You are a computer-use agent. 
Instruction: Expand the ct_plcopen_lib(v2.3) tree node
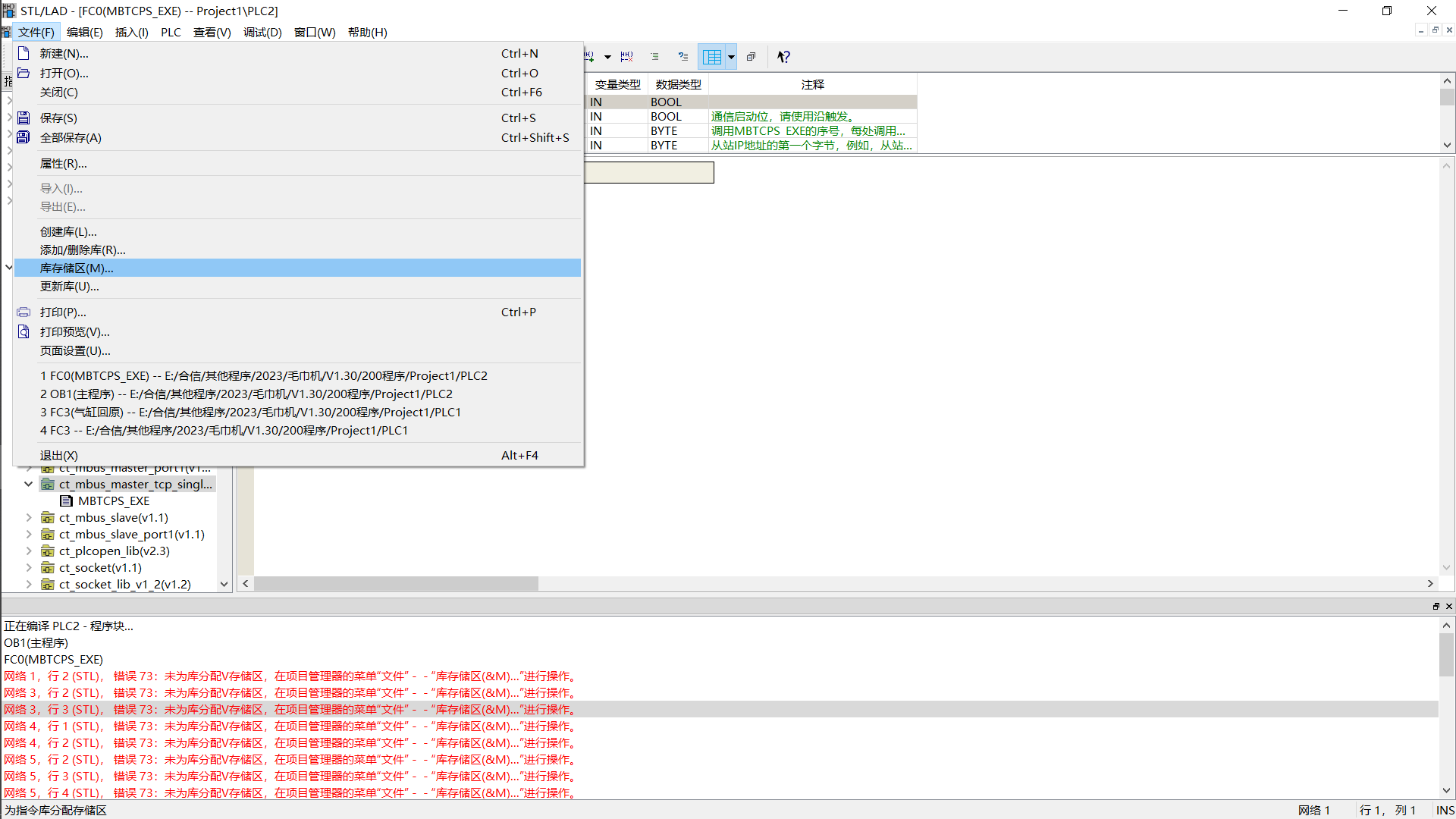29,551
